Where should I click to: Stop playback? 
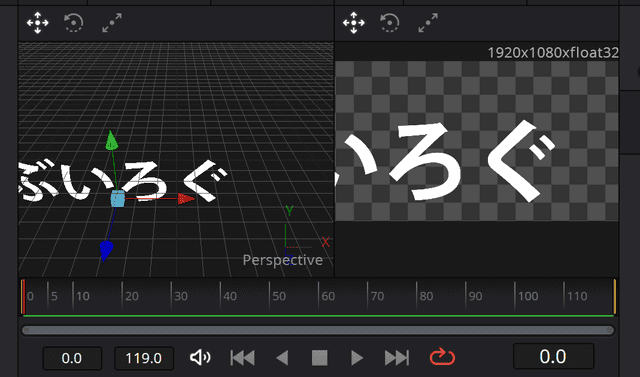(x=320, y=358)
